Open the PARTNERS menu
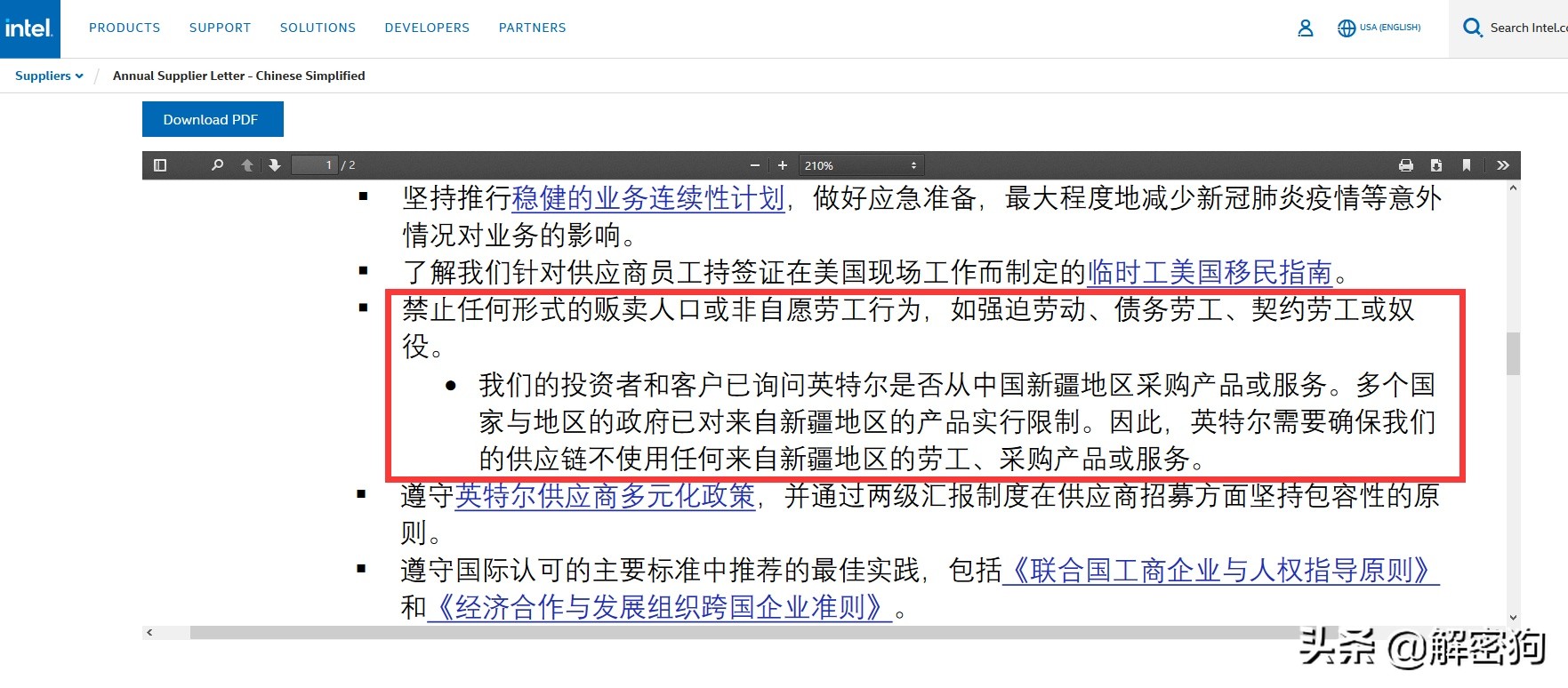 (532, 28)
